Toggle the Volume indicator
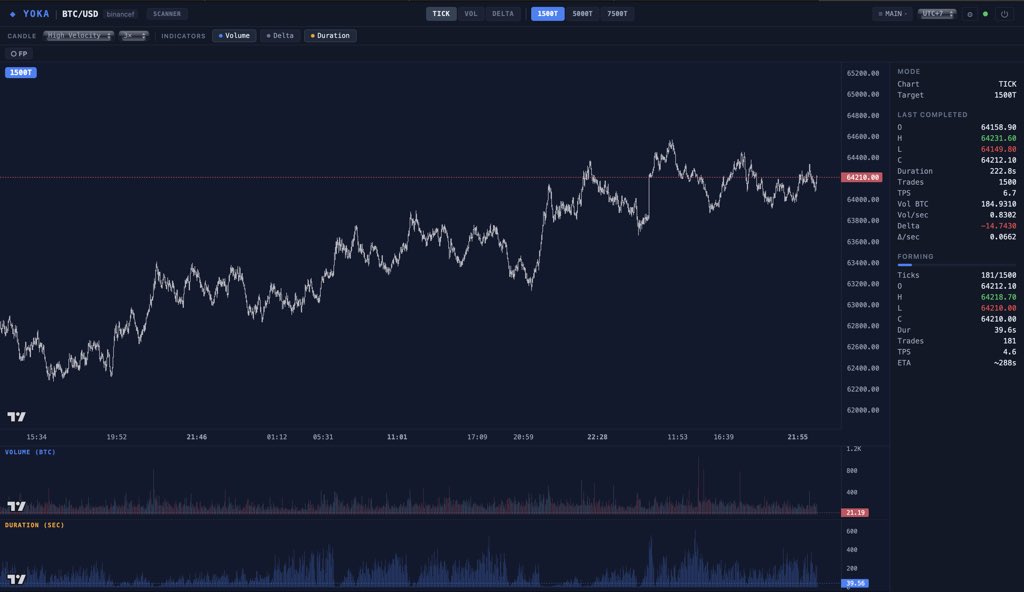 [234, 36]
